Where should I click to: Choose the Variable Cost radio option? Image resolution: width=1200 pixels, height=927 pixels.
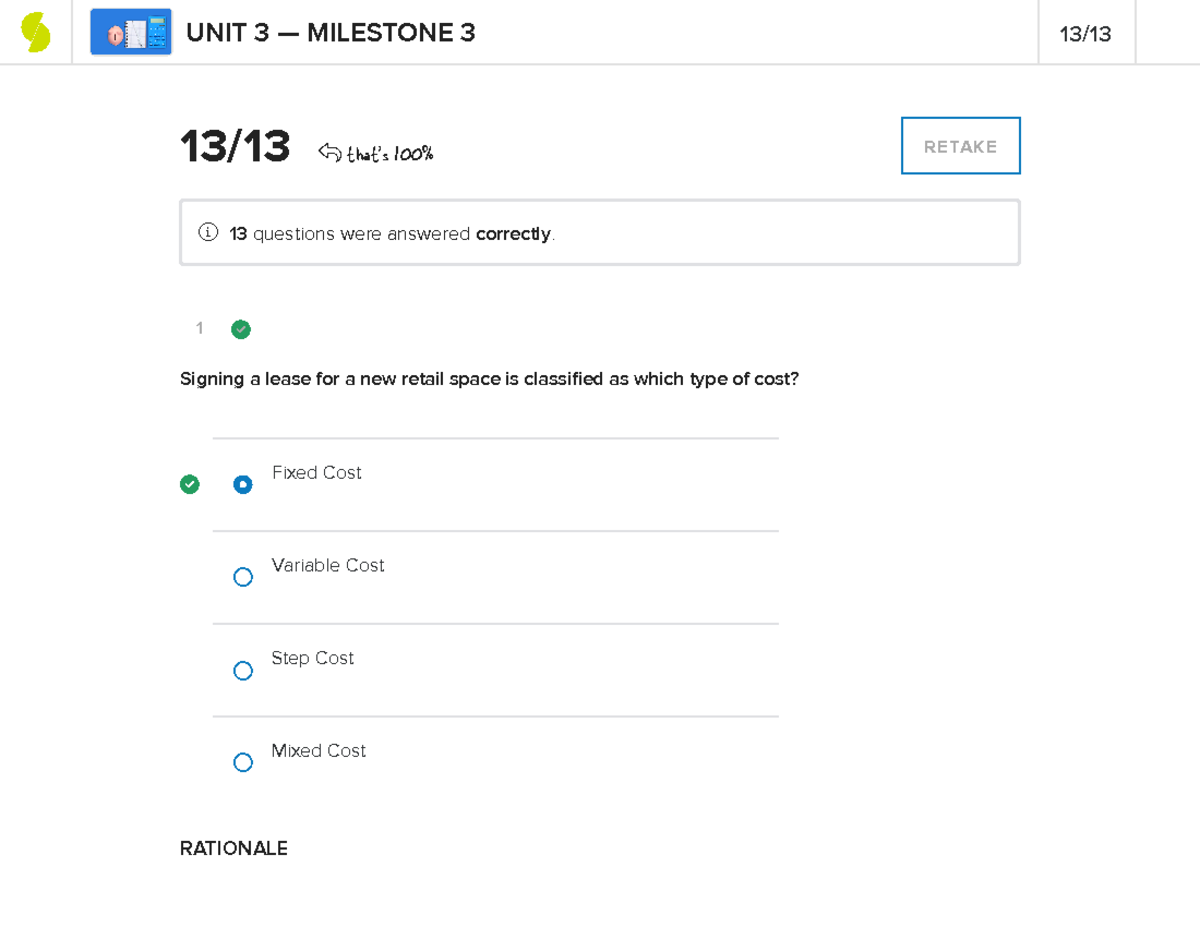[243, 577]
